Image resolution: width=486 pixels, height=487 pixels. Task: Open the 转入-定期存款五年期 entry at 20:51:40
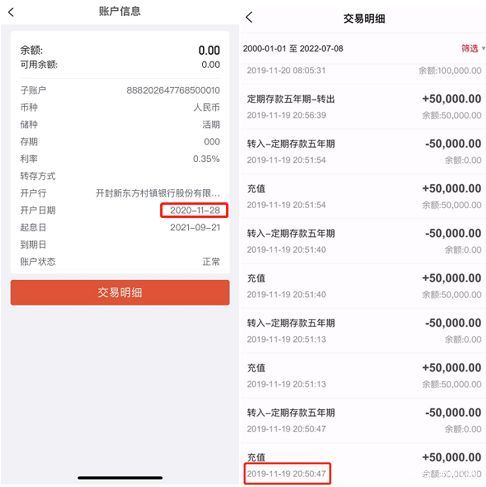point(364,241)
